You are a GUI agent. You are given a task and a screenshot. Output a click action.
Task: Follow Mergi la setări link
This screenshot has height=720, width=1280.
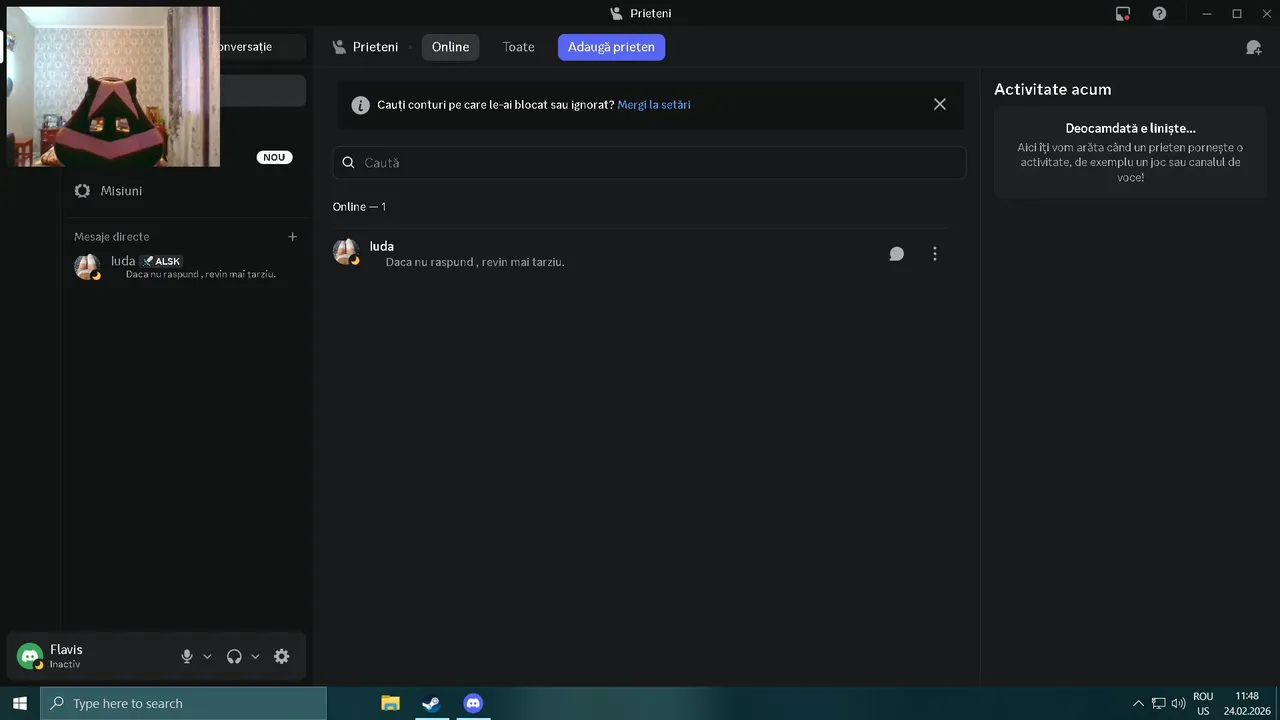point(654,105)
